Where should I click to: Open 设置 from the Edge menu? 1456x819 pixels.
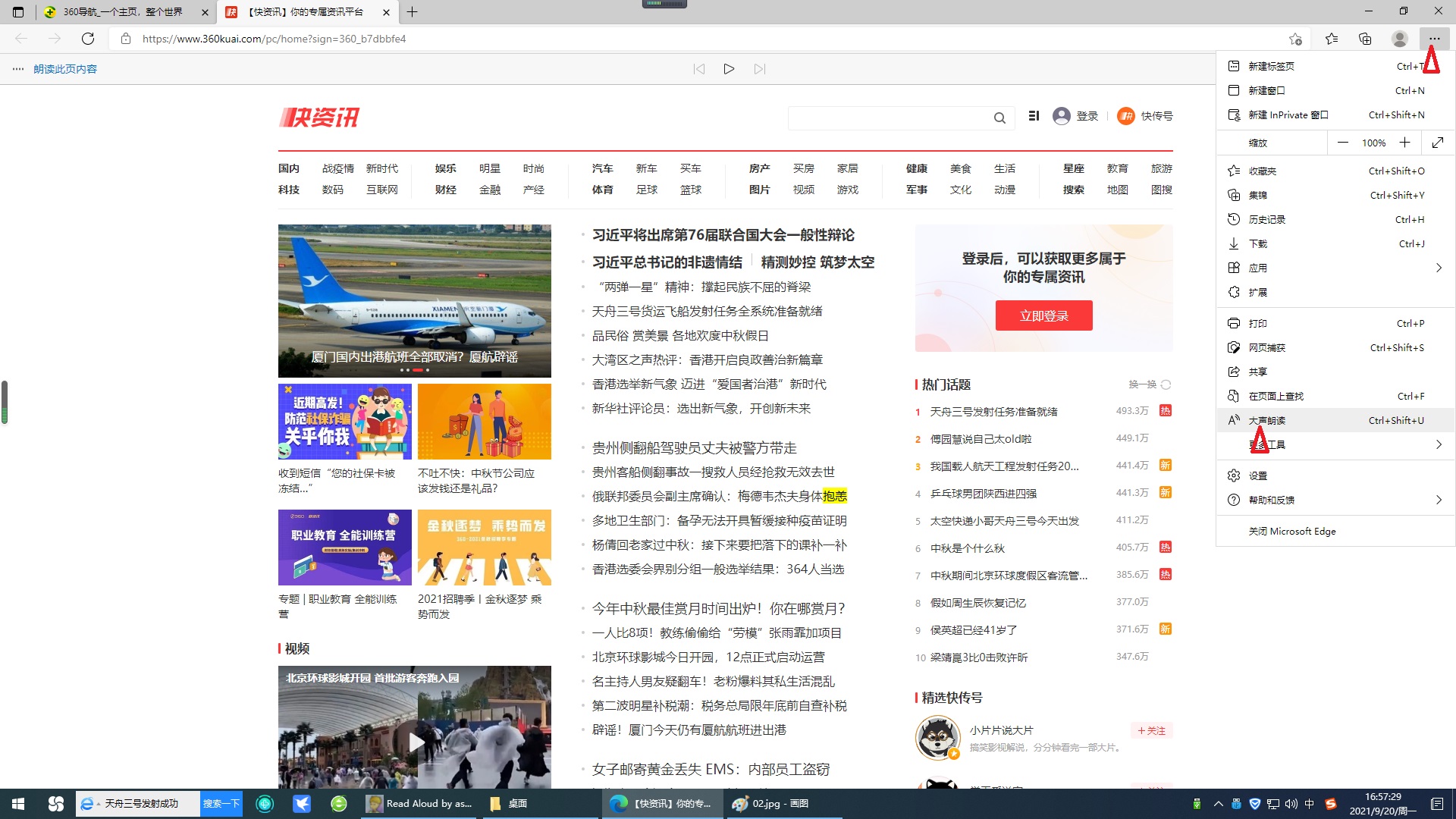pyautogui.click(x=1335, y=475)
